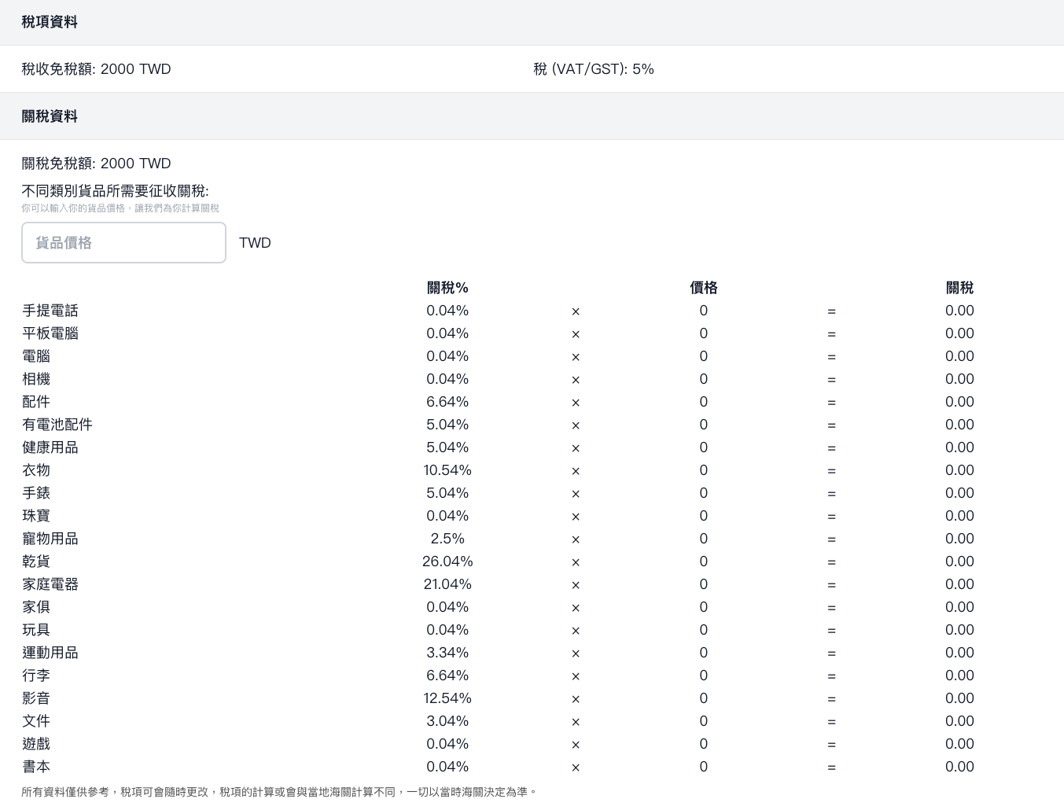Click the TWD label beside the price input
Viewport: 1064px width, 810px height.
coord(255,243)
